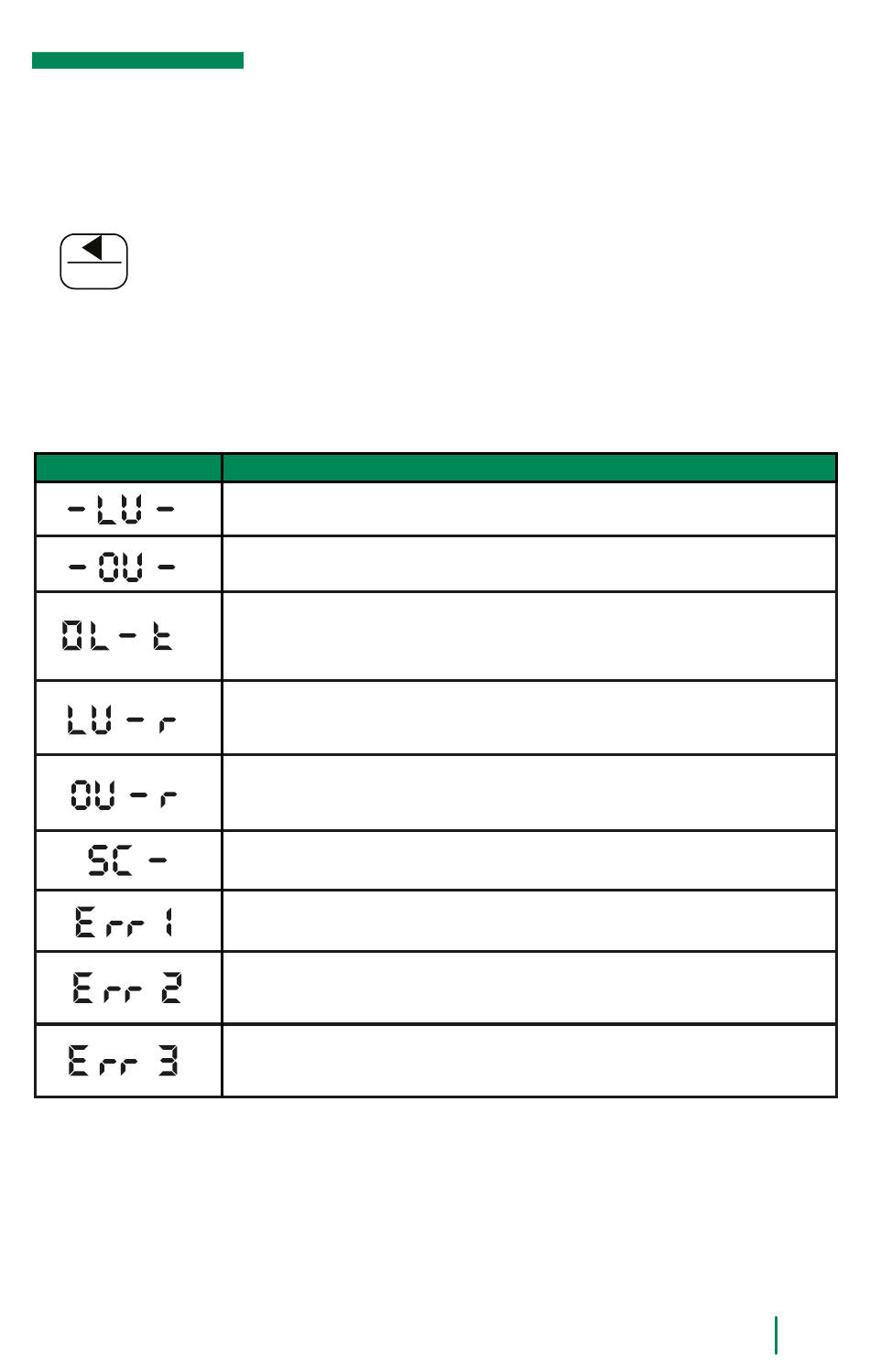Screen dimensions: 870x1372
Task: Click the empty description cell beside -LU-
Action: (x=529, y=509)
